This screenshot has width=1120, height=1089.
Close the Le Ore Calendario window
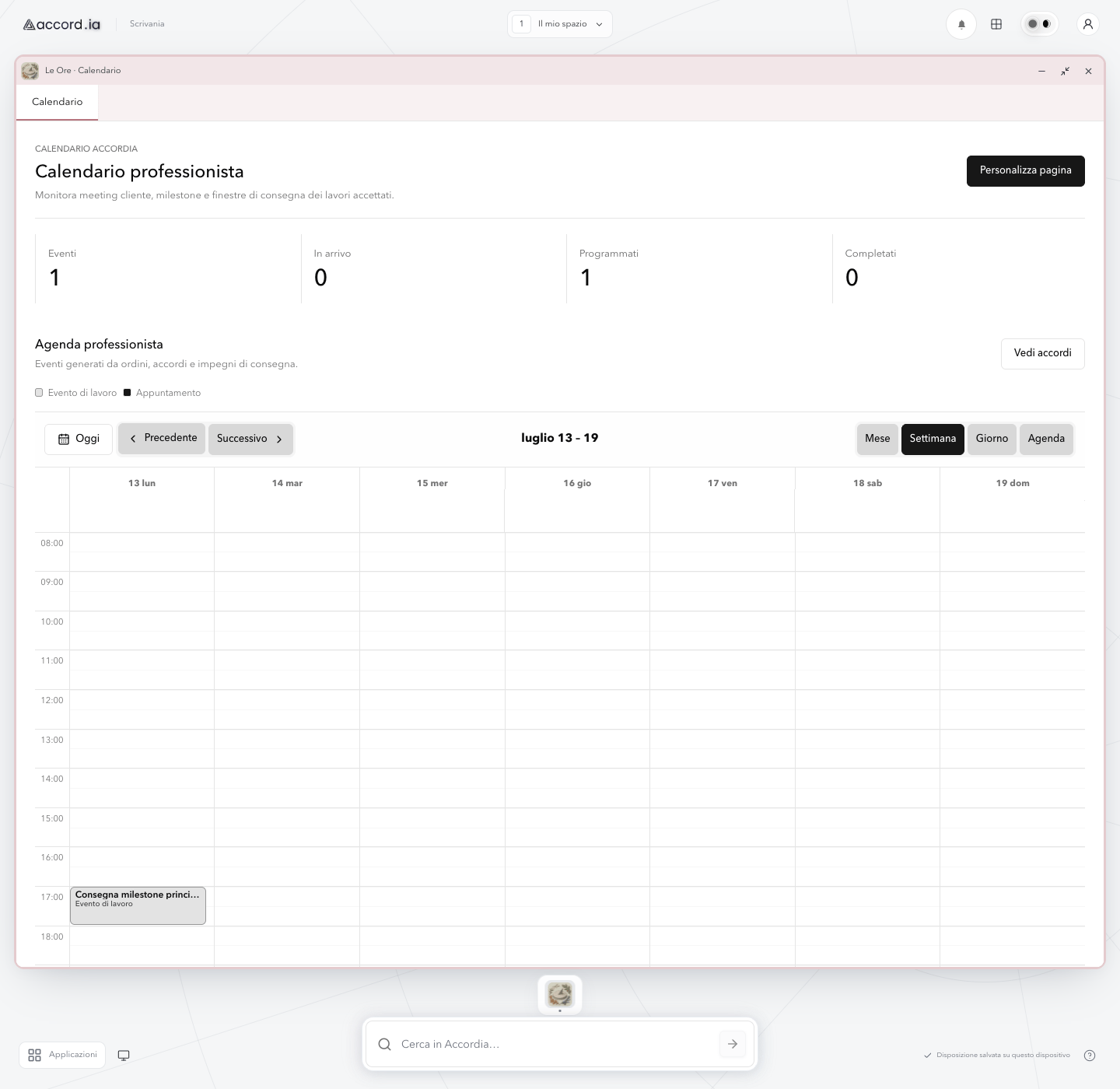[1088, 71]
